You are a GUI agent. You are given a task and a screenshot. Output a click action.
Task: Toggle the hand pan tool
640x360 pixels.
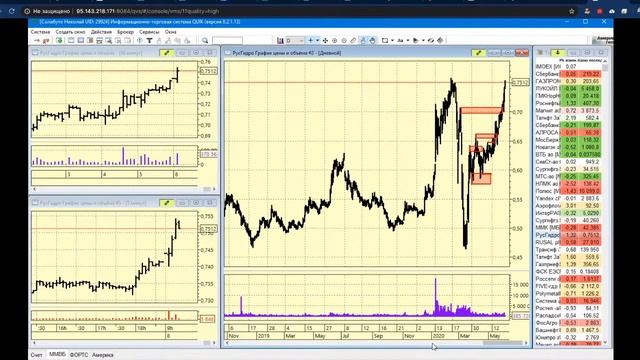coord(372,40)
